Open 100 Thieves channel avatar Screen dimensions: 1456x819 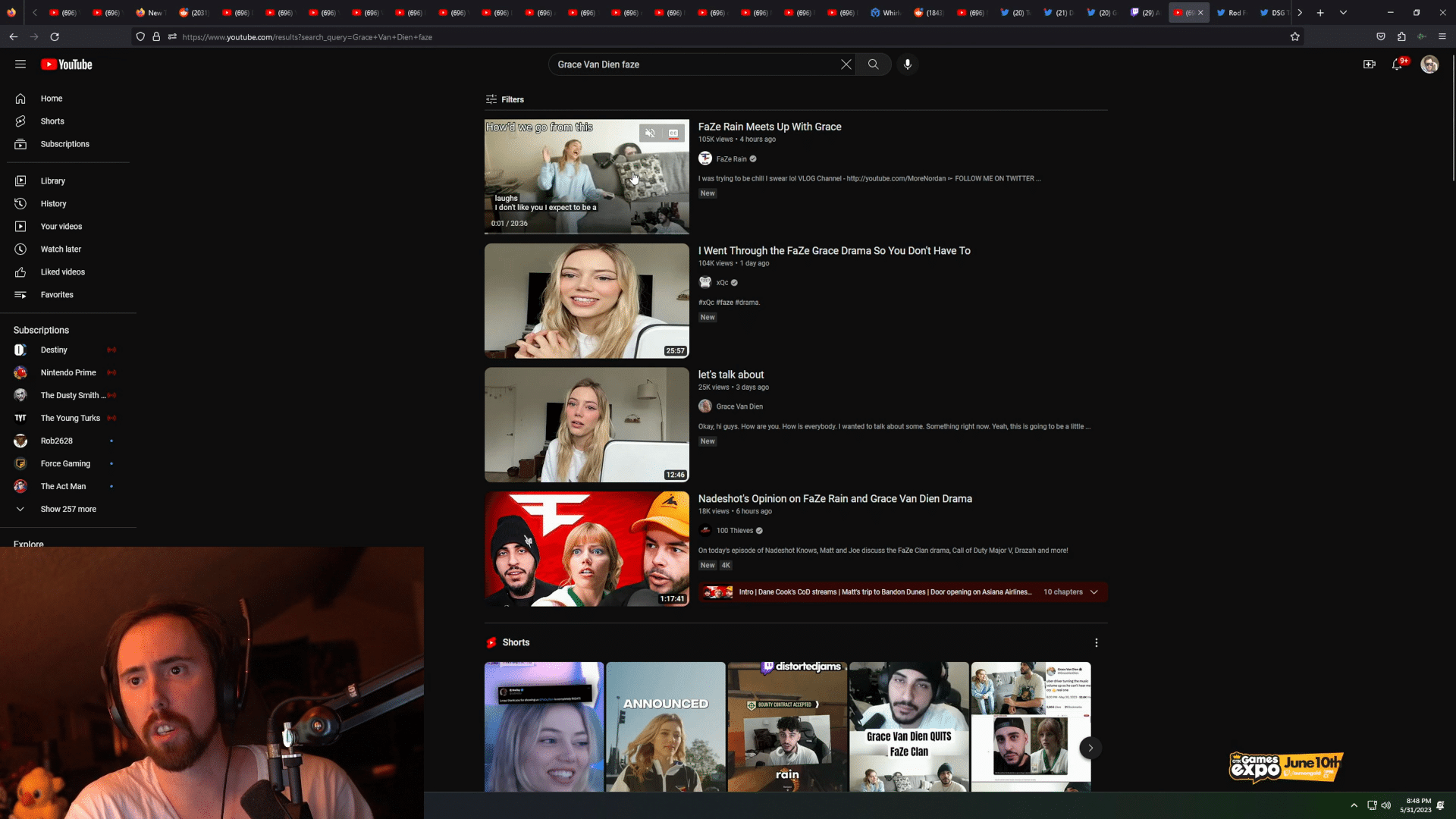tap(705, 531)
